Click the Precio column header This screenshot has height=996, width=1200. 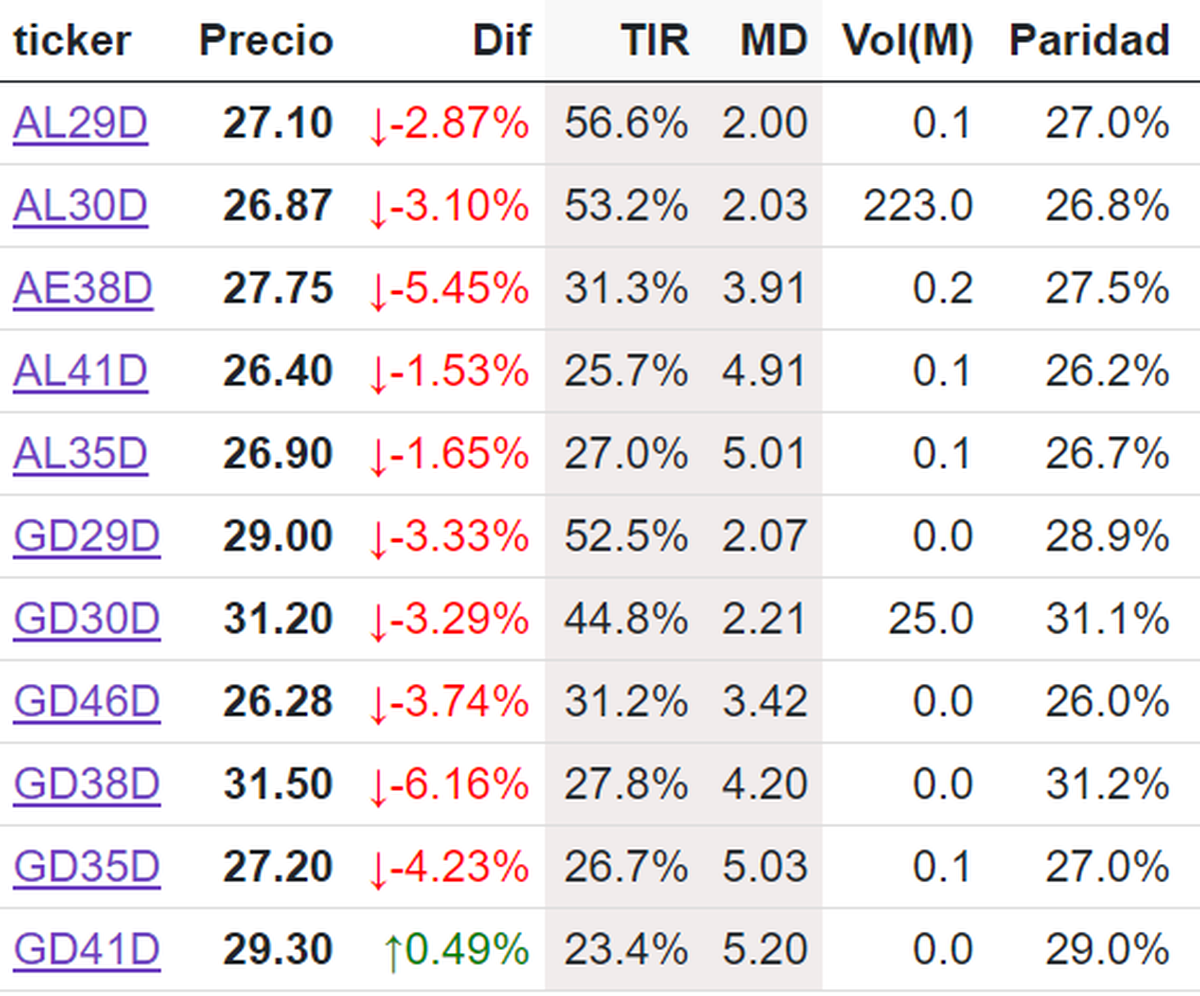[265, 41]
